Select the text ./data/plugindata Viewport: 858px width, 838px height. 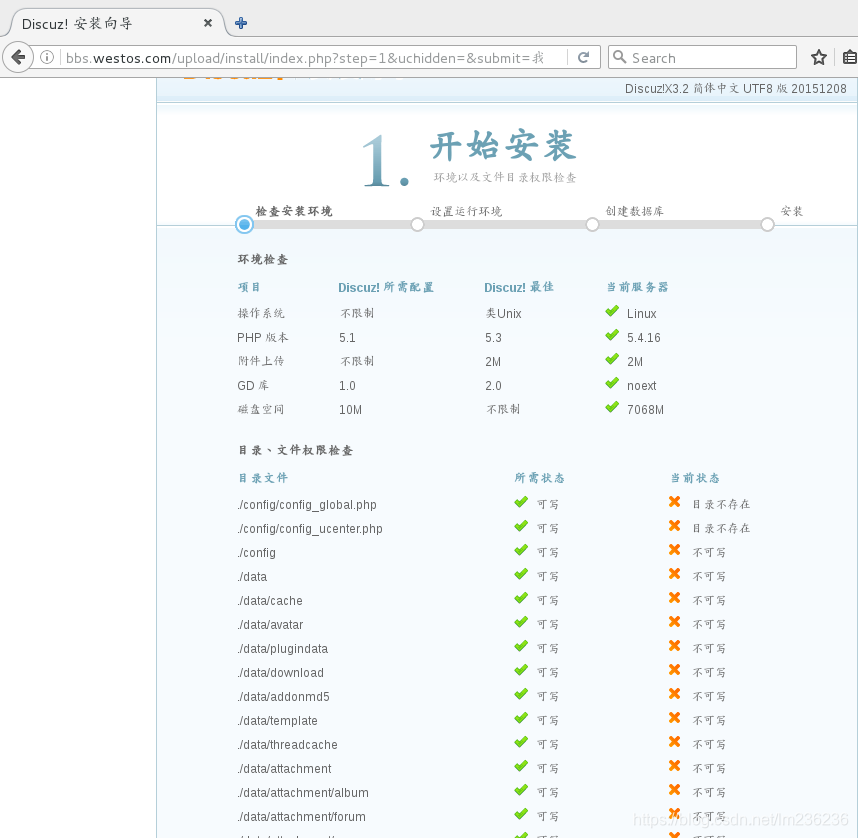pos(282,649)
